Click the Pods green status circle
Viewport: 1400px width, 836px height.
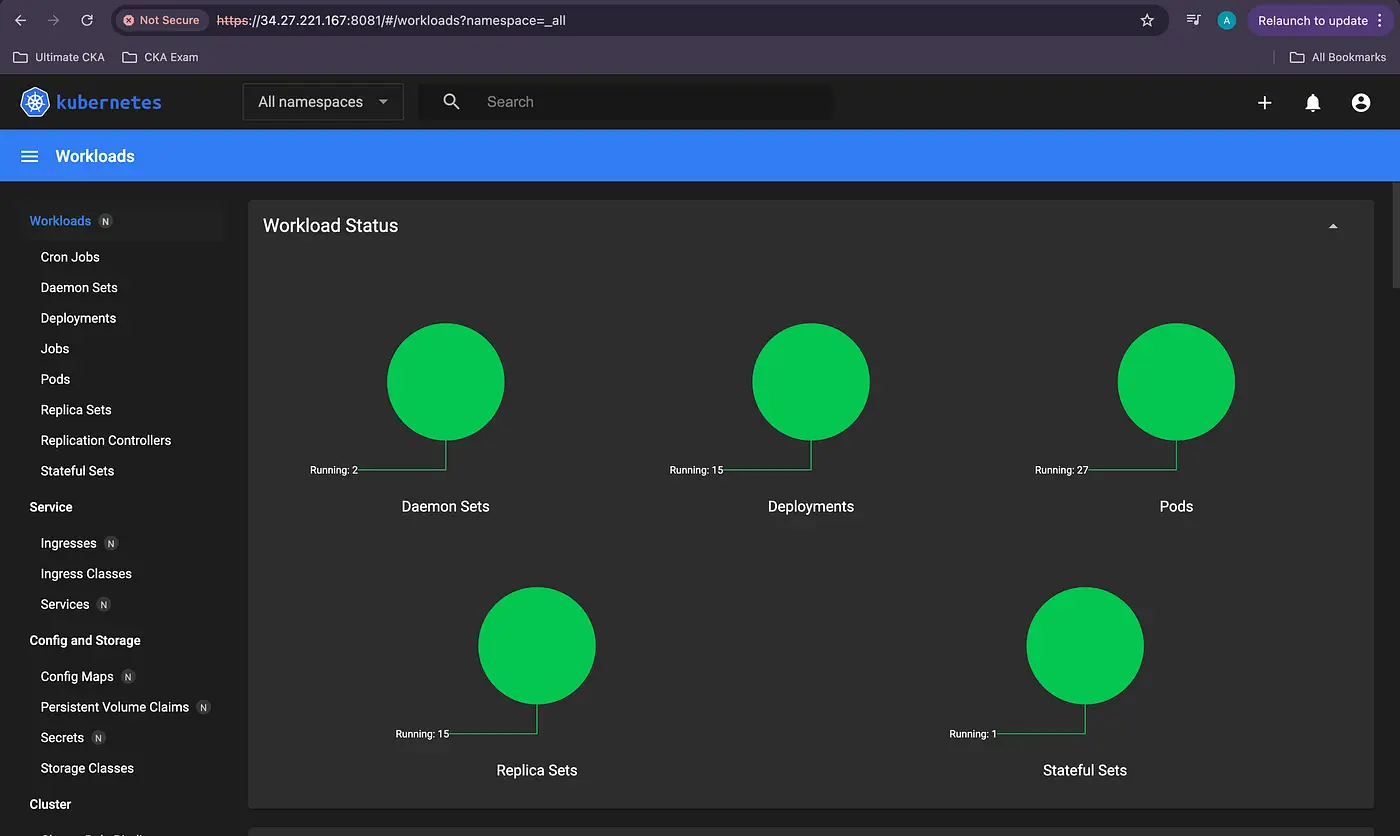coord(1176,381)
